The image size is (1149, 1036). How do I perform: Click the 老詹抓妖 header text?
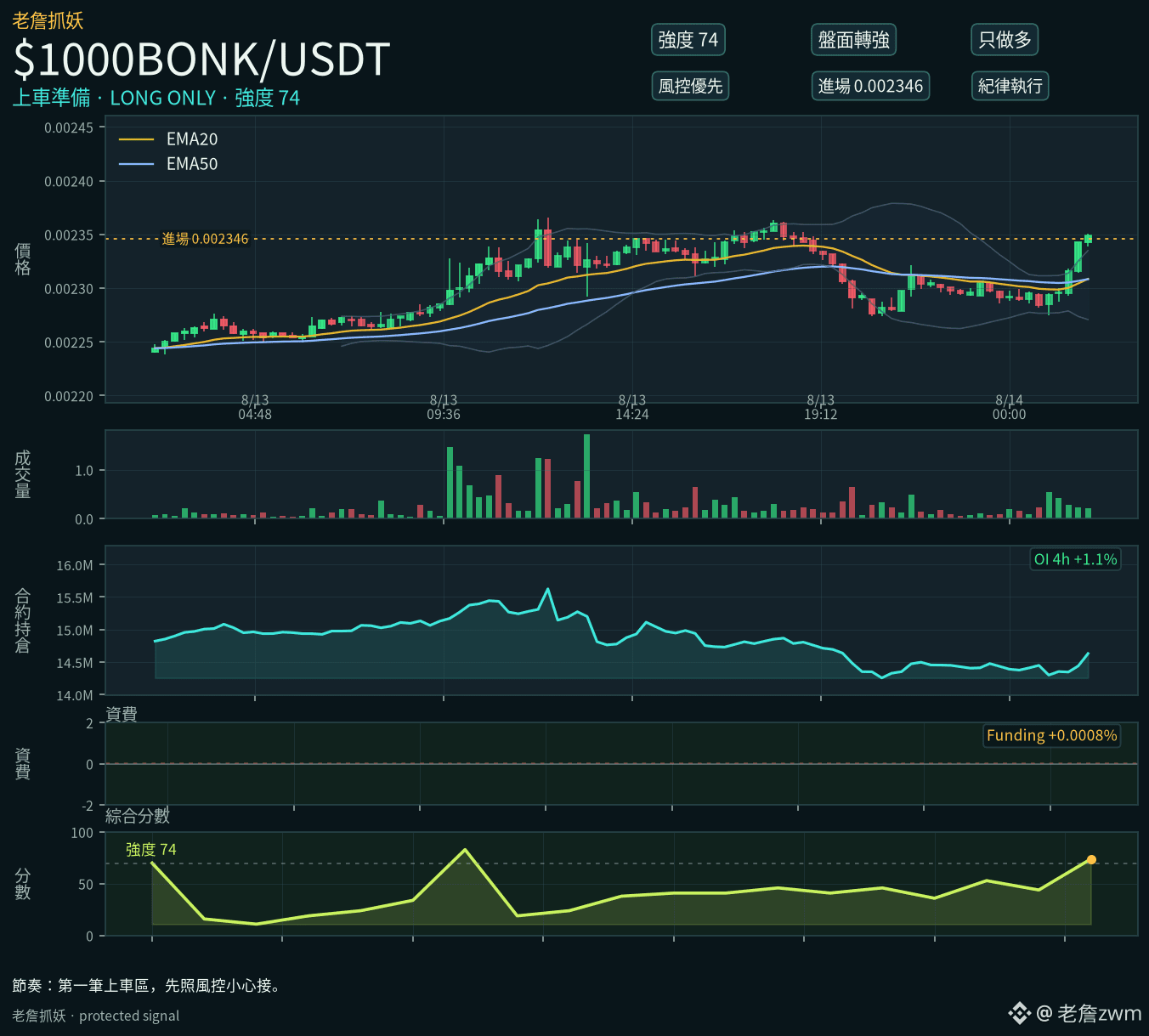coord(48,20)
